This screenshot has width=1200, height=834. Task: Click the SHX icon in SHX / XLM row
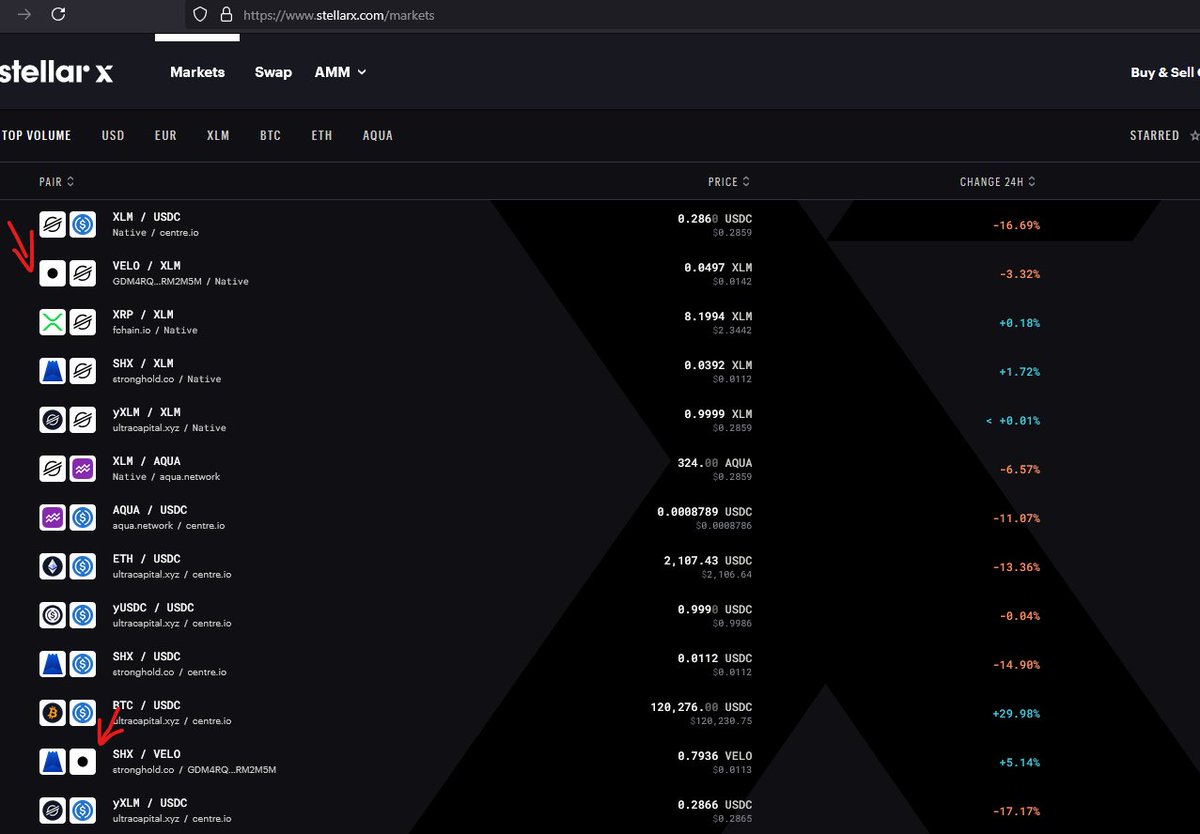52,371
